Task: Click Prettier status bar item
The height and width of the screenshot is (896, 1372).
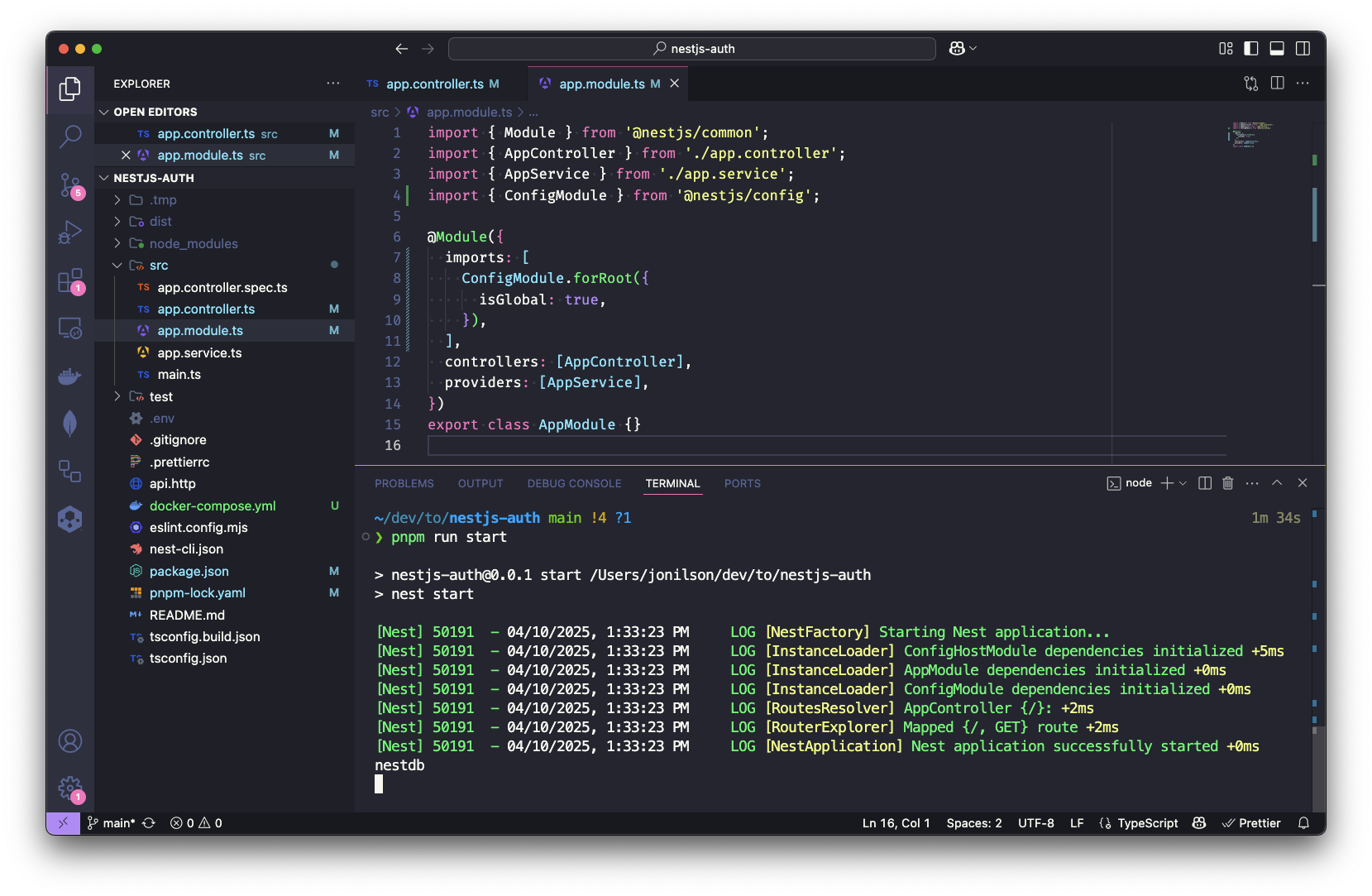Action: coord(1251,823)
